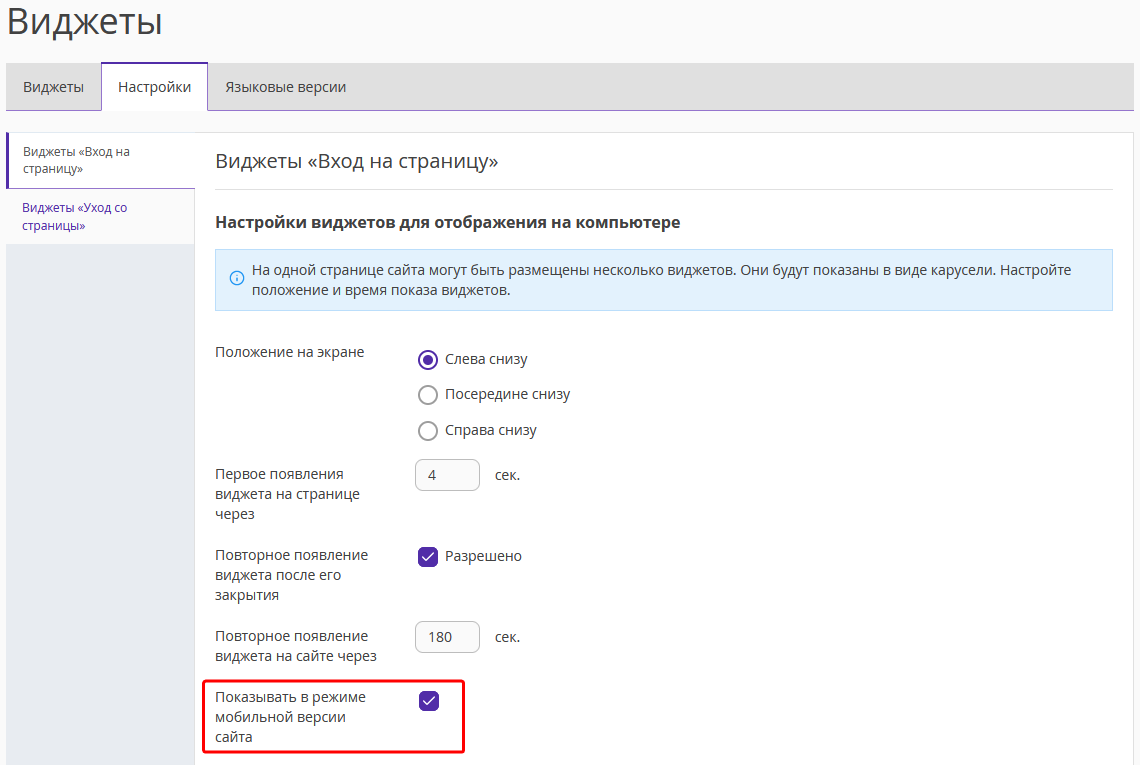Click the repeat appearance field with 180
Image resolution: width=1140 pixels, height=765 pixels.
click(x=447, y=637)
